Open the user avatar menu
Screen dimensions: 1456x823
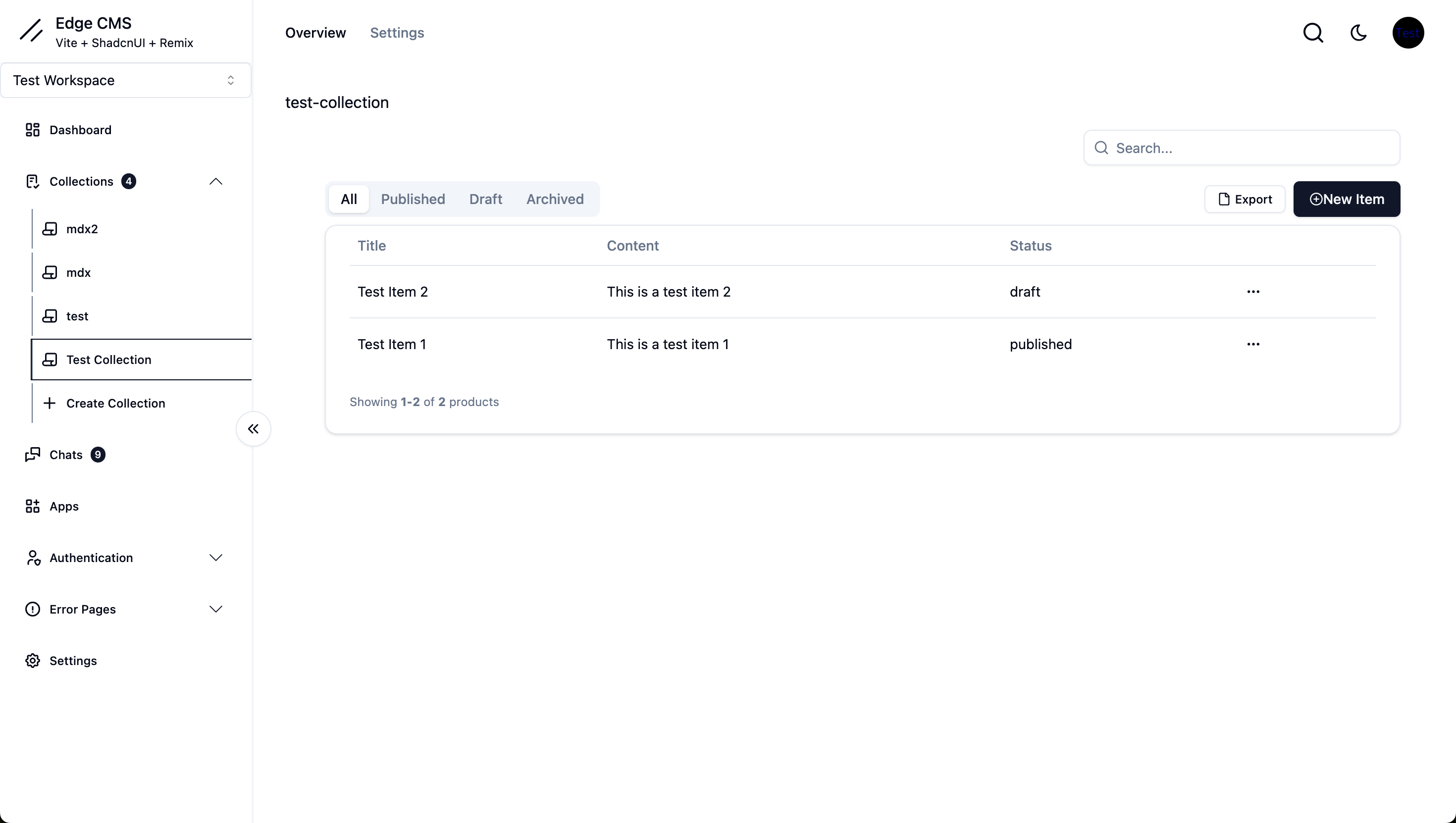1407,33
